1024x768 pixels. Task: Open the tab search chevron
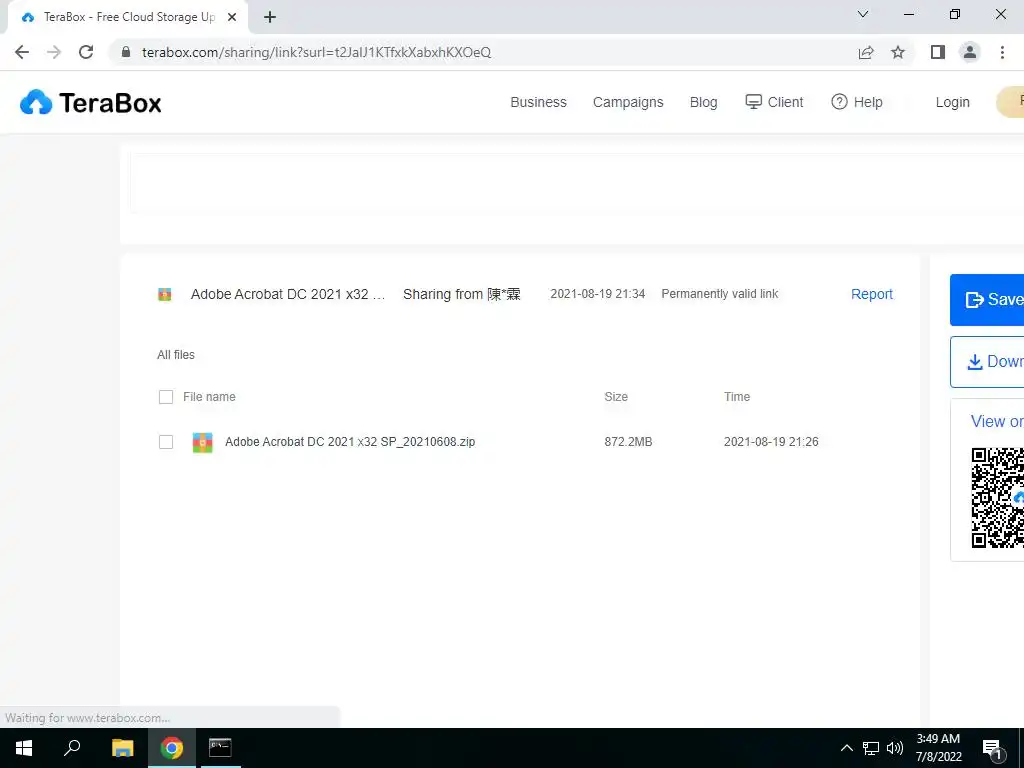[863, 14]
